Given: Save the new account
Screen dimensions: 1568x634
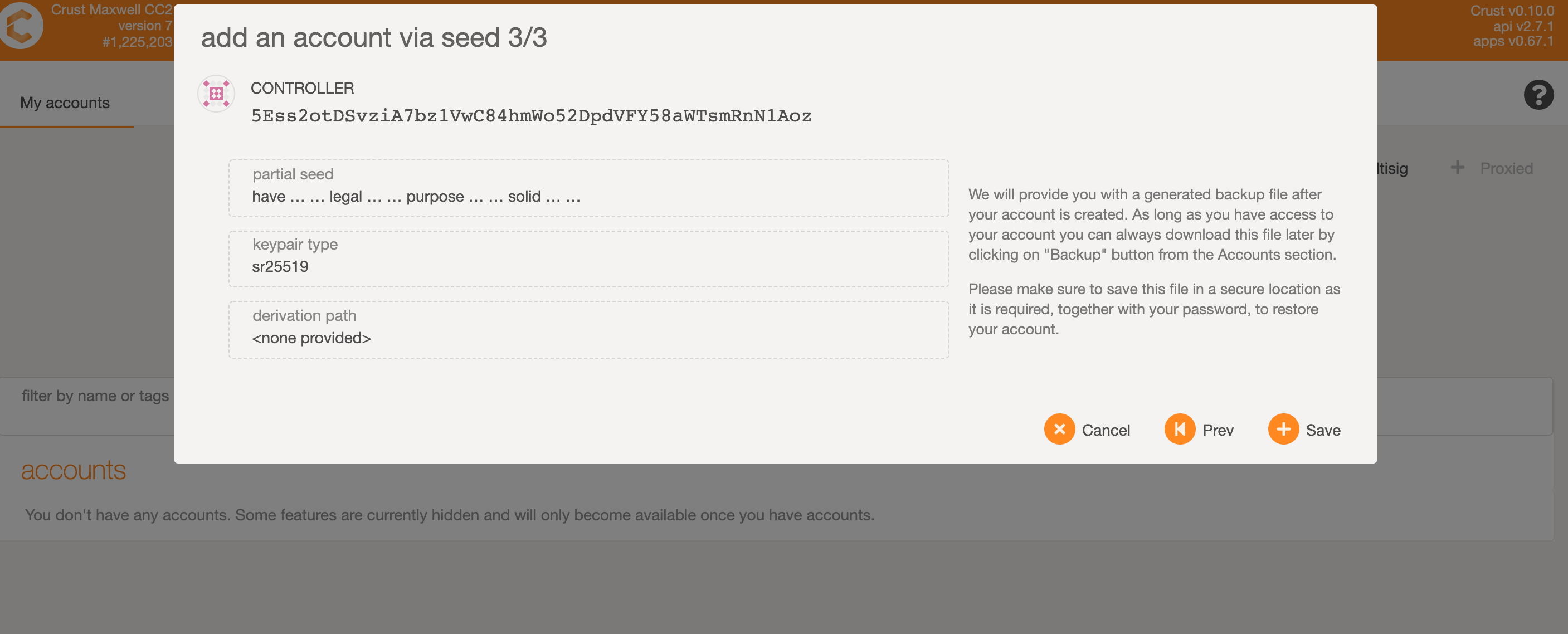Looking at the screenshot, I should 1304,430.
